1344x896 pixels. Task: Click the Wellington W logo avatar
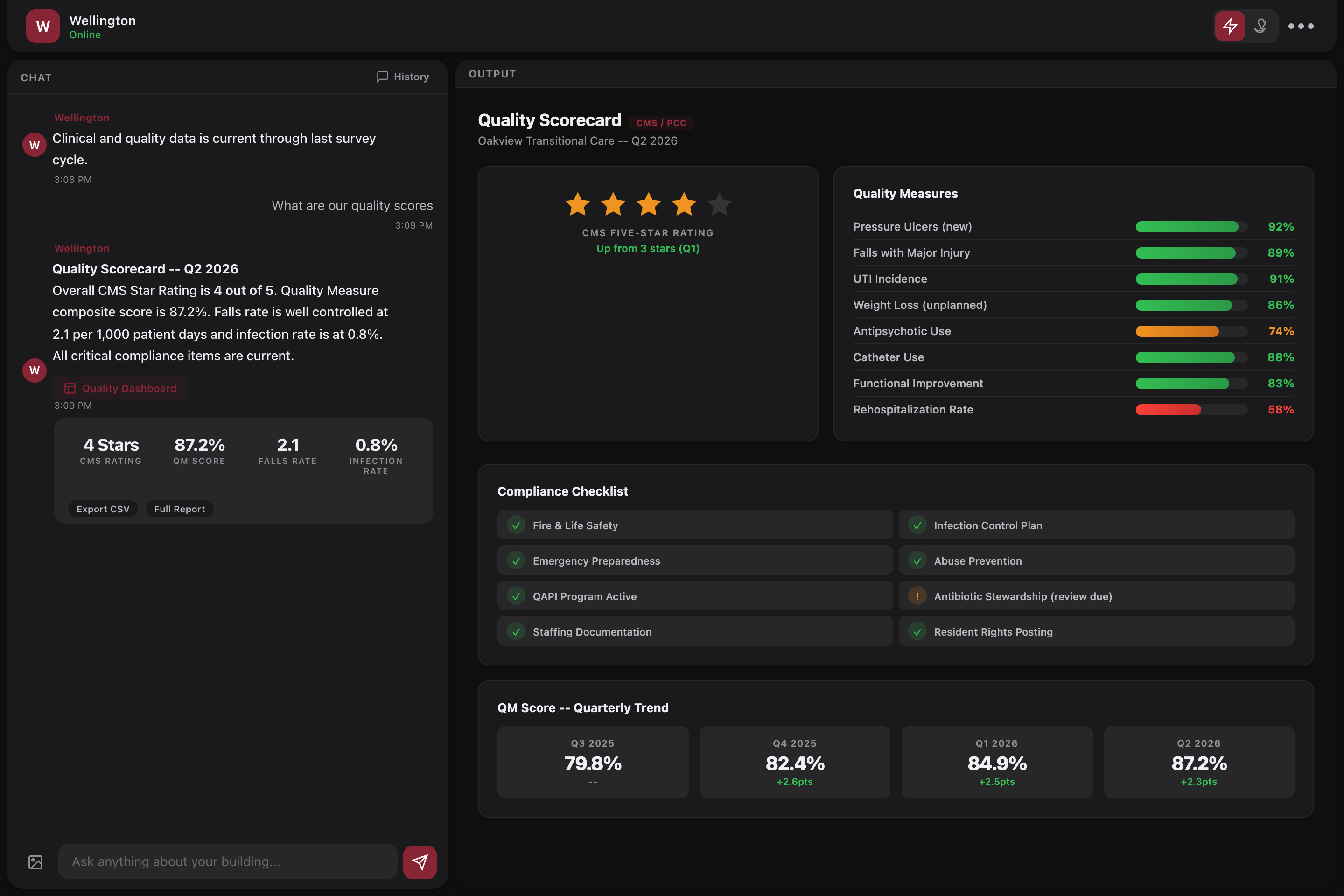point(42,26)
